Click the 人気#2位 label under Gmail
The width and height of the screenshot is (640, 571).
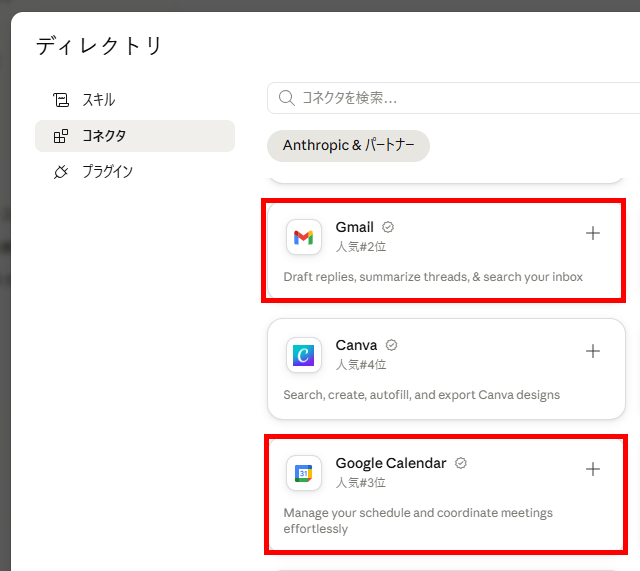pos(361,247)
